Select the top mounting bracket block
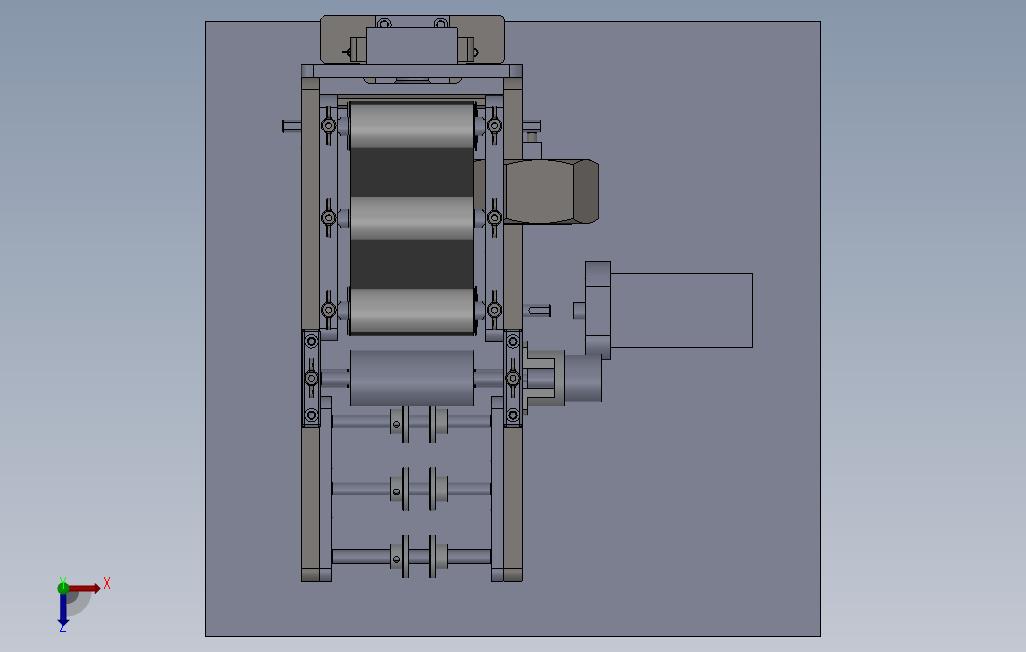1026x652 pixels. point(412,45)
